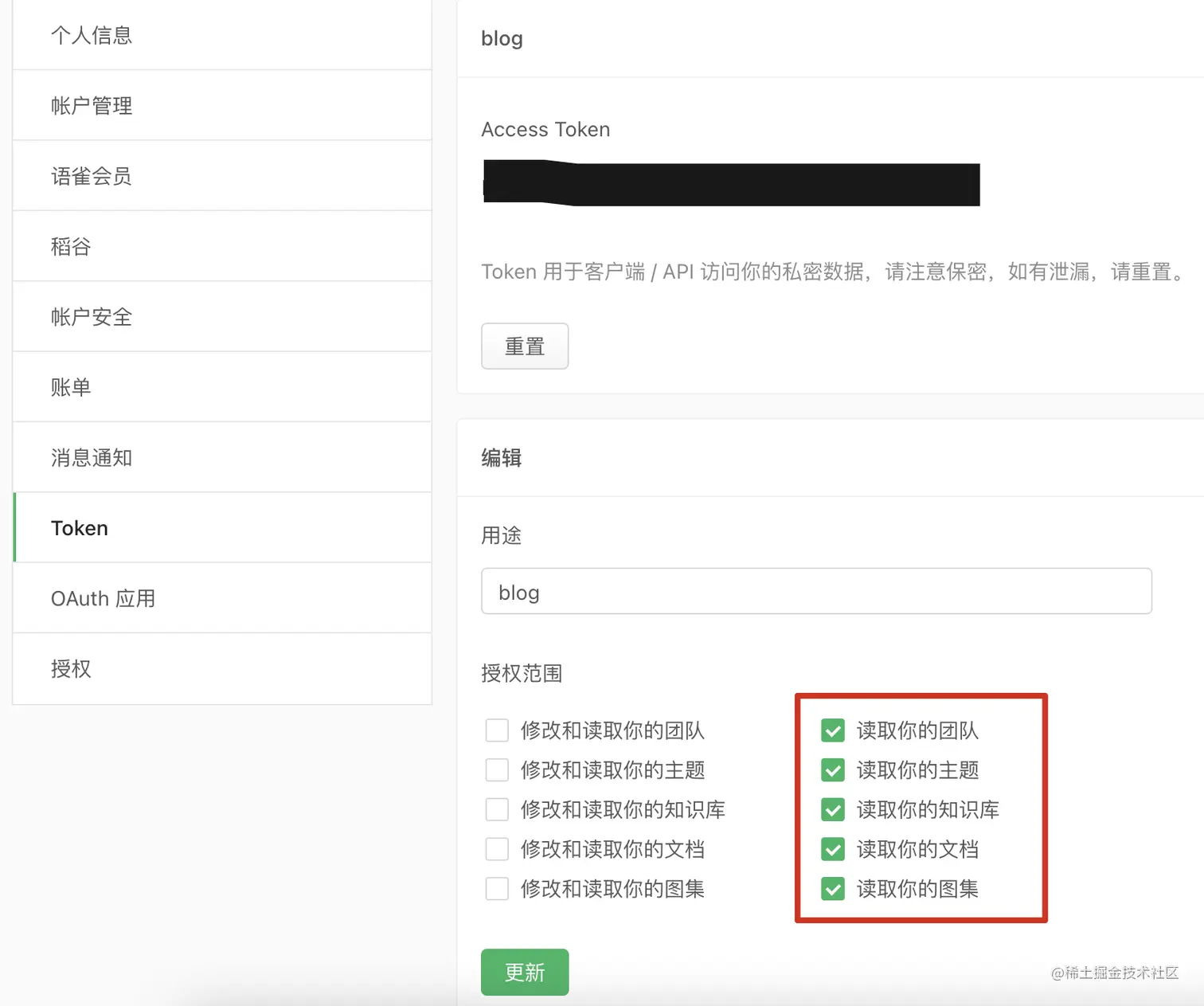Uncheck 读取你的主题 checkbox
The image size is (1204, 1006).
[833, 770]
